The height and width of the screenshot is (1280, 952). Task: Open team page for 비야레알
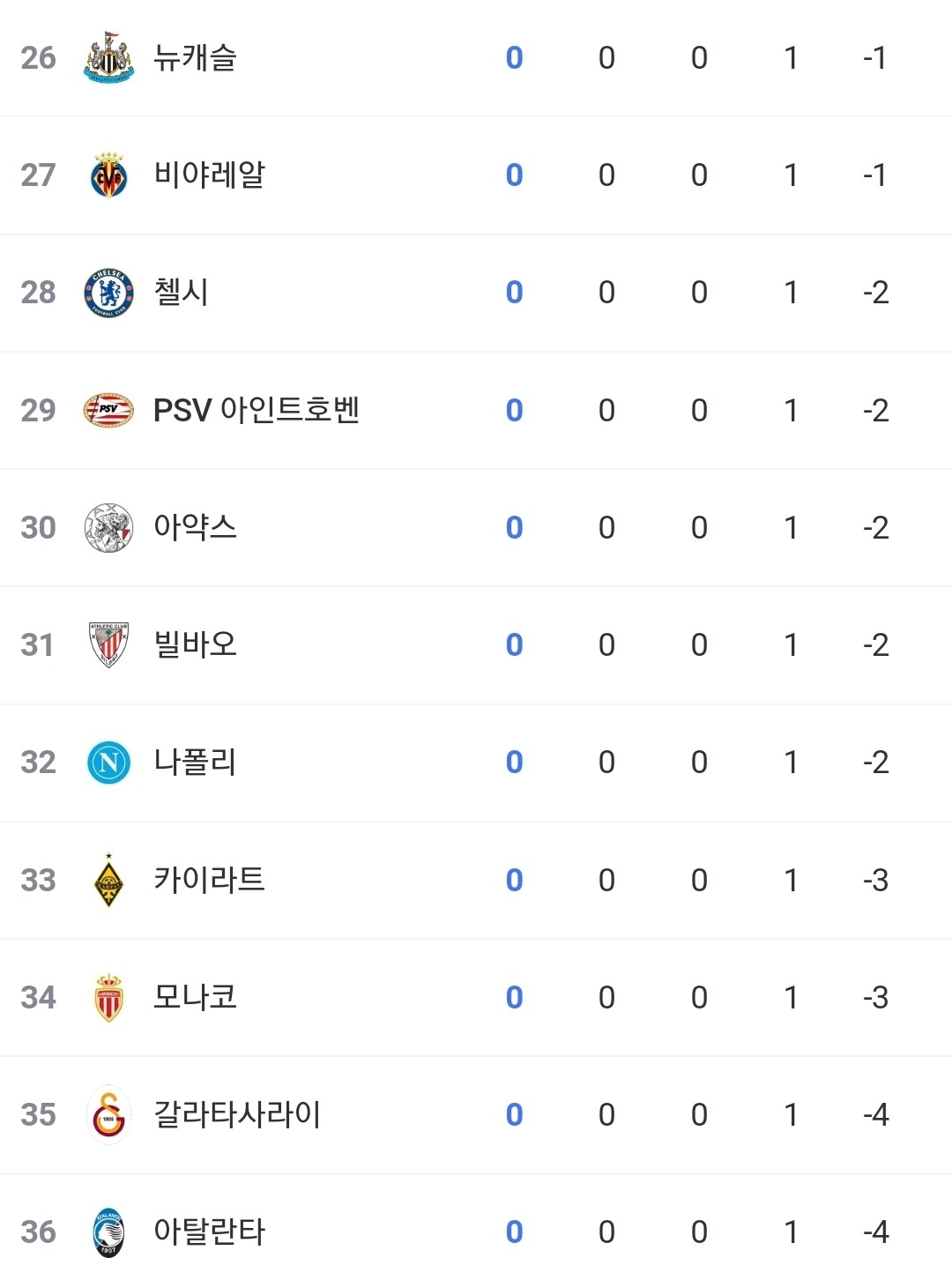click(209, 175)
